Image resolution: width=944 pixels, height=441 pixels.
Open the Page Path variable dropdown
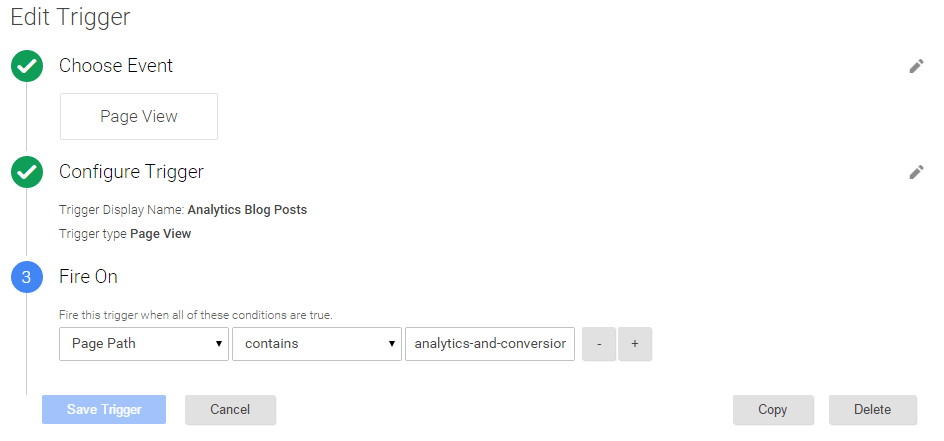(144, 344)
